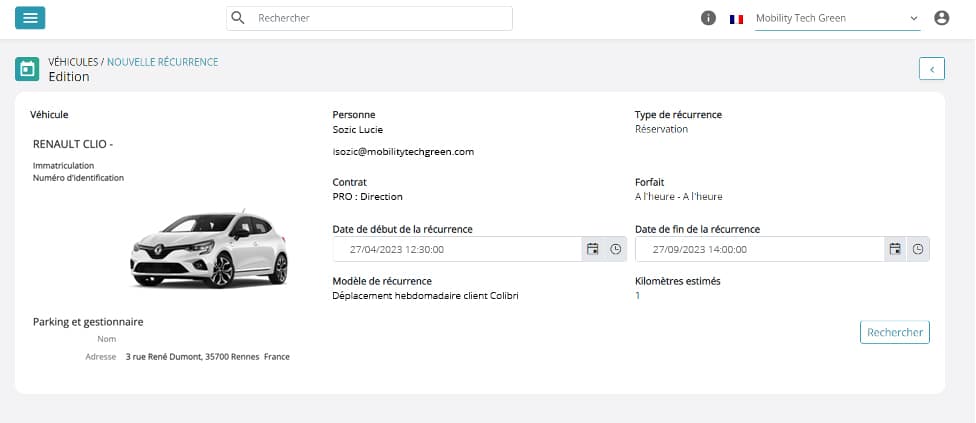Screen dimensions: 976x423
Task: Click the contract text PRO : Direction
Action: pos(368,197)
